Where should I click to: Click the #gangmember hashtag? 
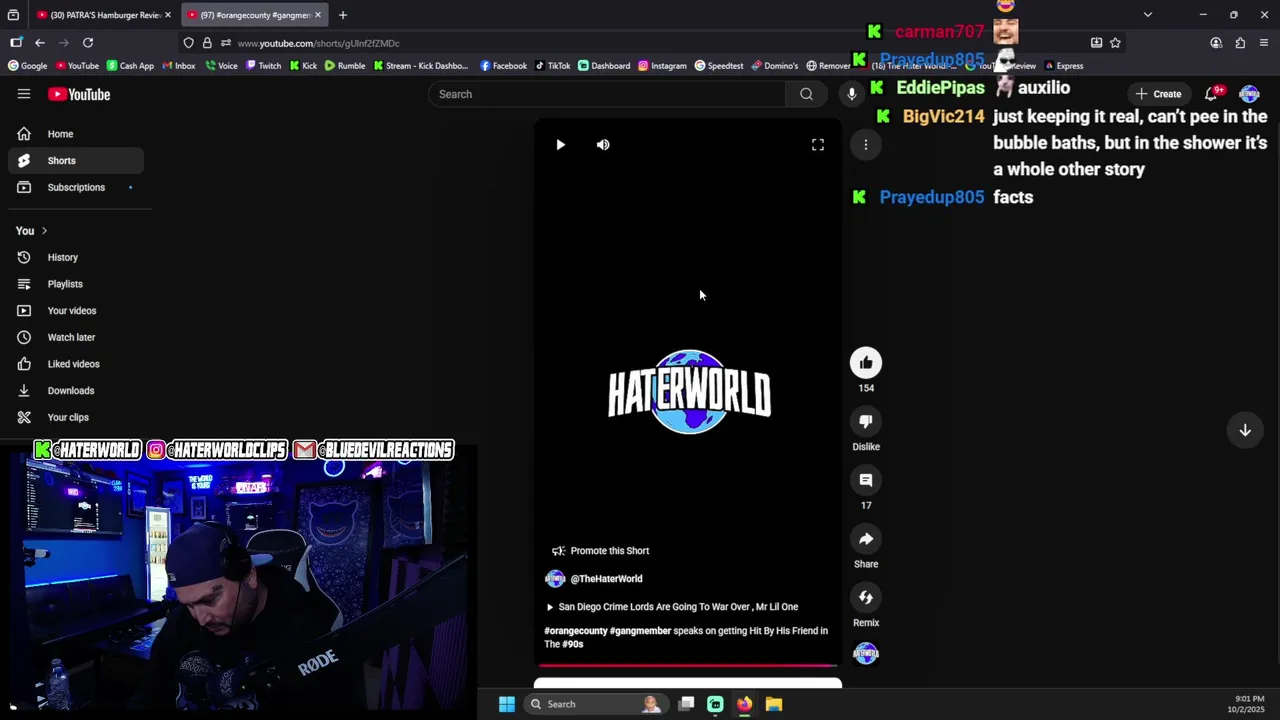point(640,631)
